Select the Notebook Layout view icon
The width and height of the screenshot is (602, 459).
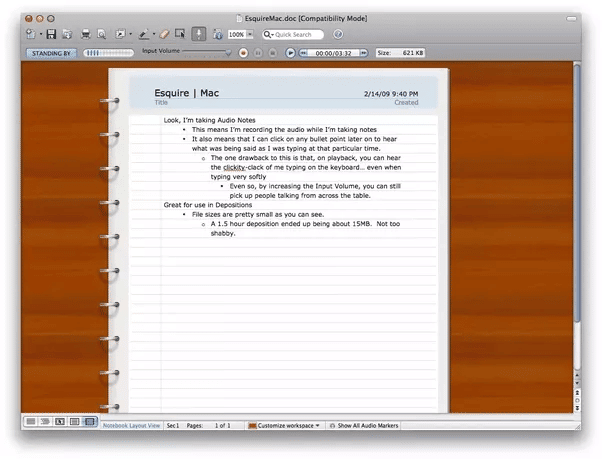[89, 421]
